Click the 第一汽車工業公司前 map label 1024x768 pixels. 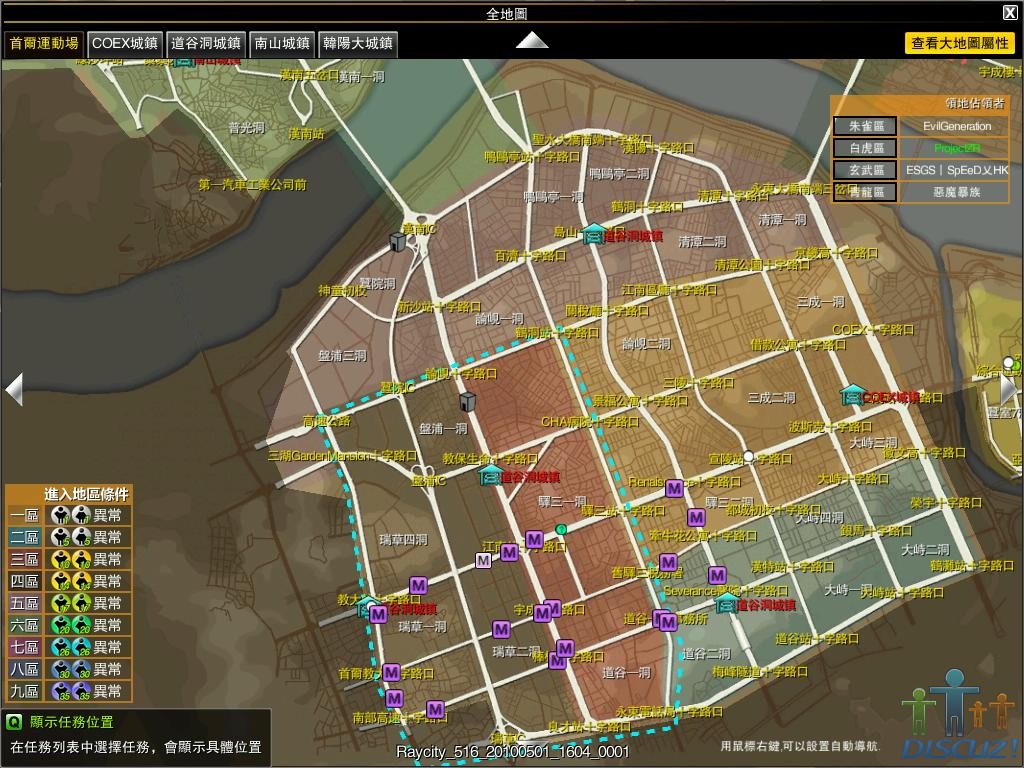(x=253, y=185)
